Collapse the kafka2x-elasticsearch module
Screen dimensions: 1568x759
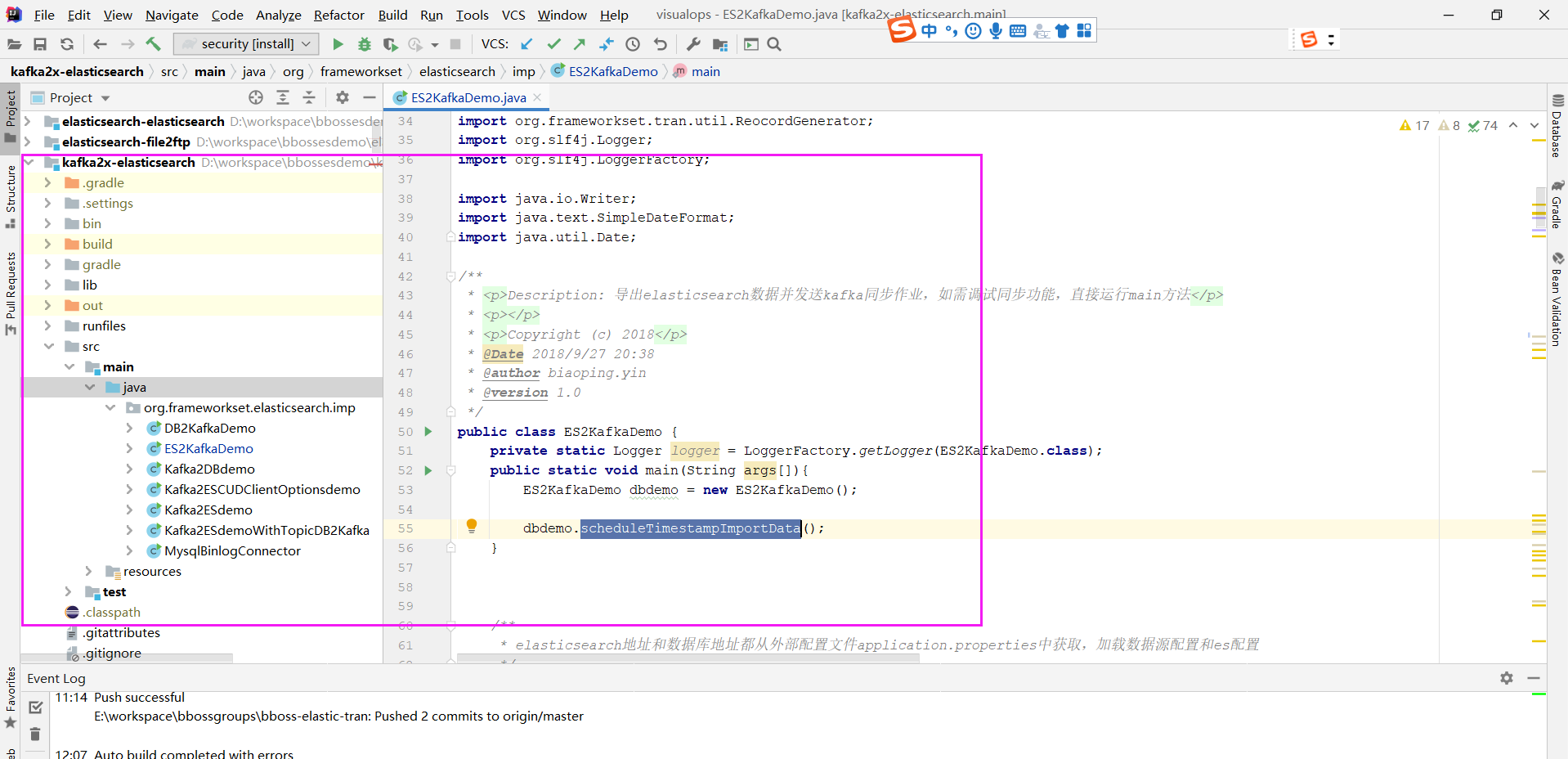click(29, 162)
